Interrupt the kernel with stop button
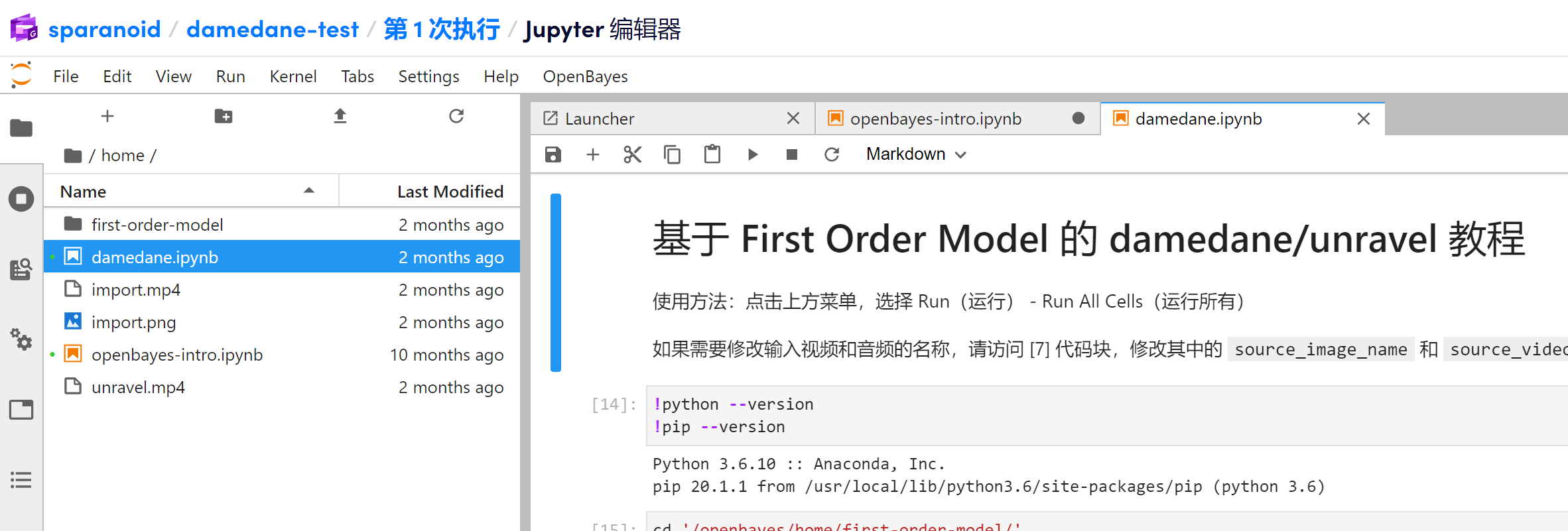1568x531 pixels. click(x=791, y=154)
